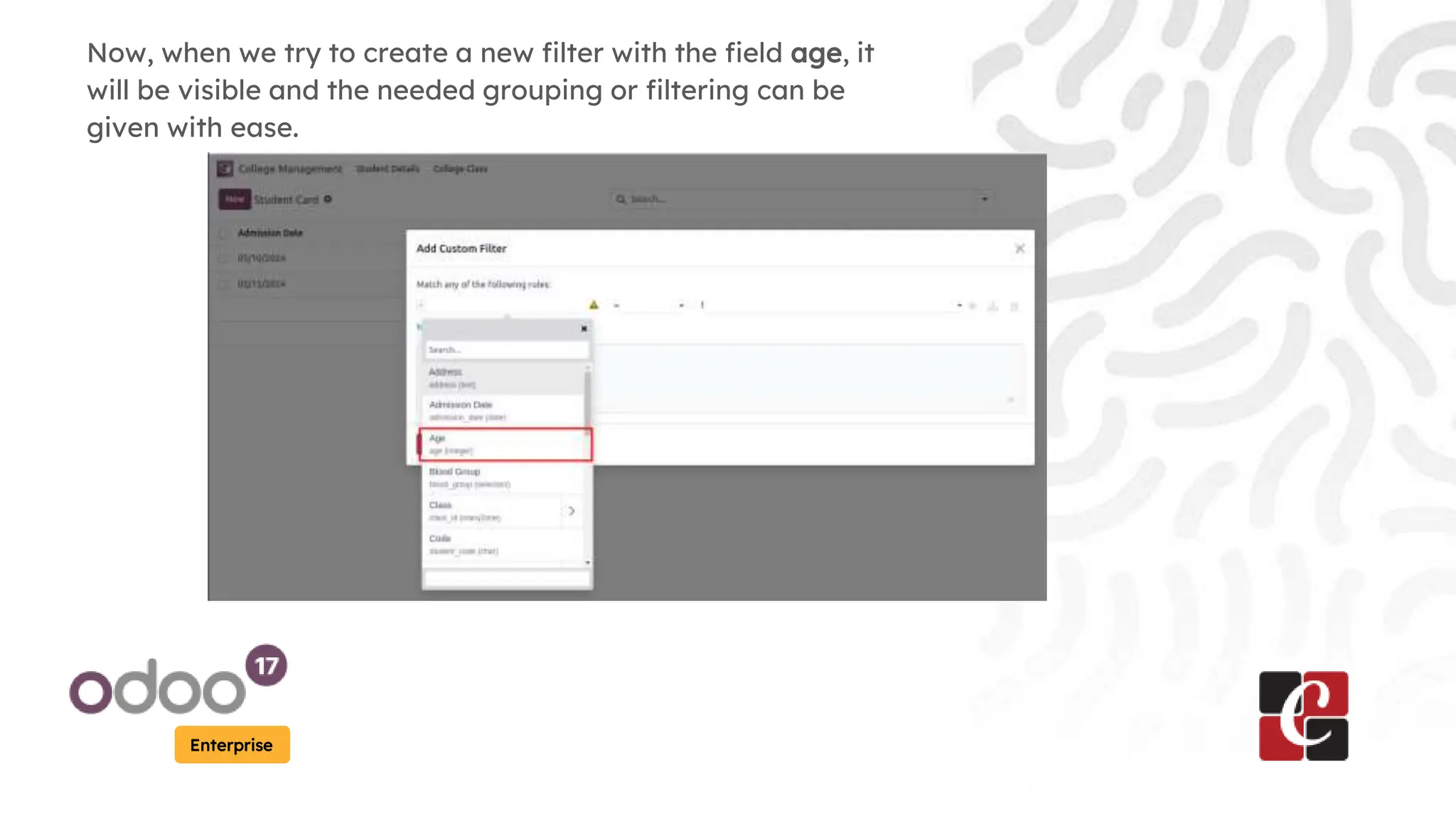Screen dimensions: 1456x819
Task: Open the College Class menu
Action: 460,168
